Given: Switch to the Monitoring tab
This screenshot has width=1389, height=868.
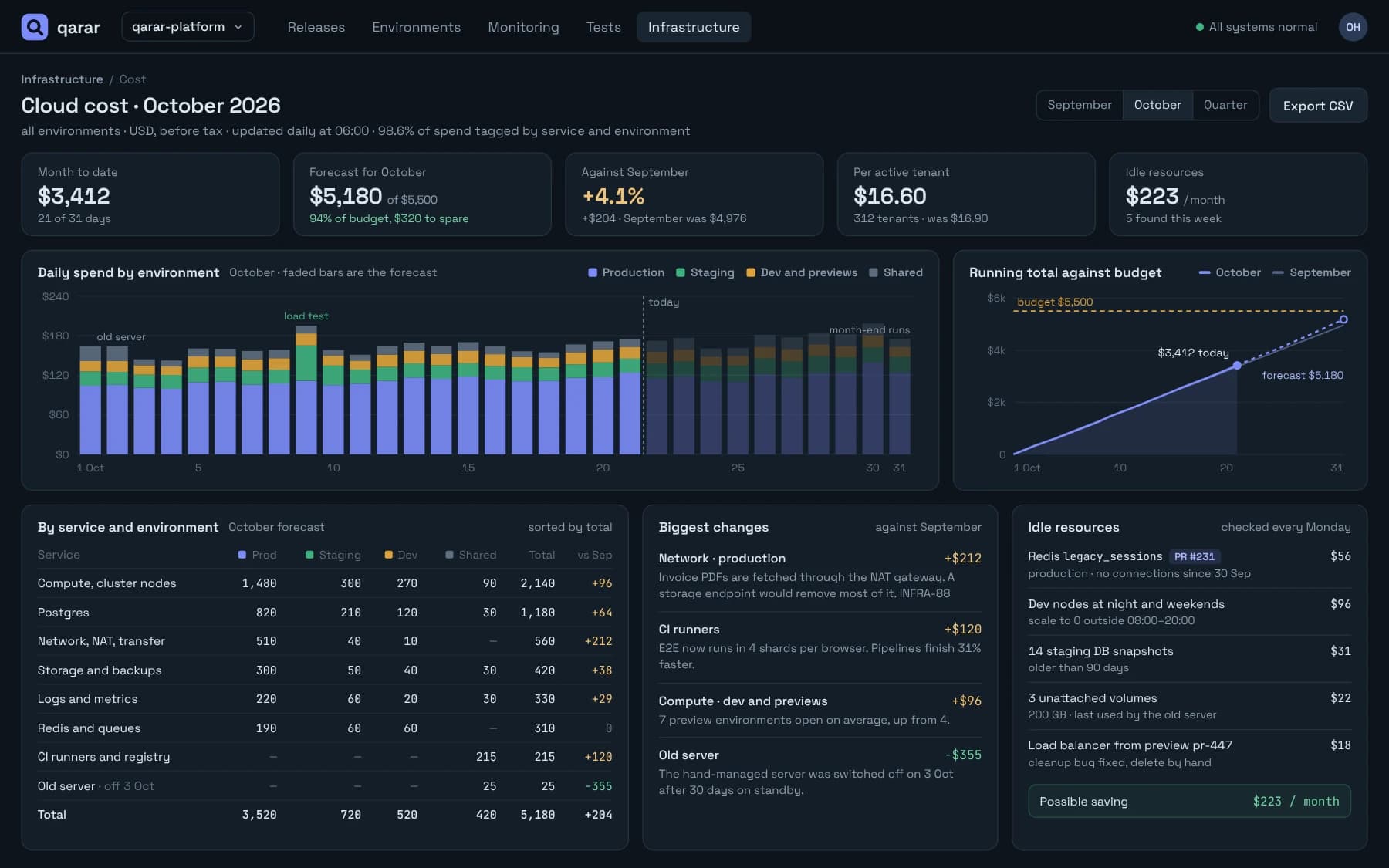Looking at the screenshot, I should coord(523,27).
